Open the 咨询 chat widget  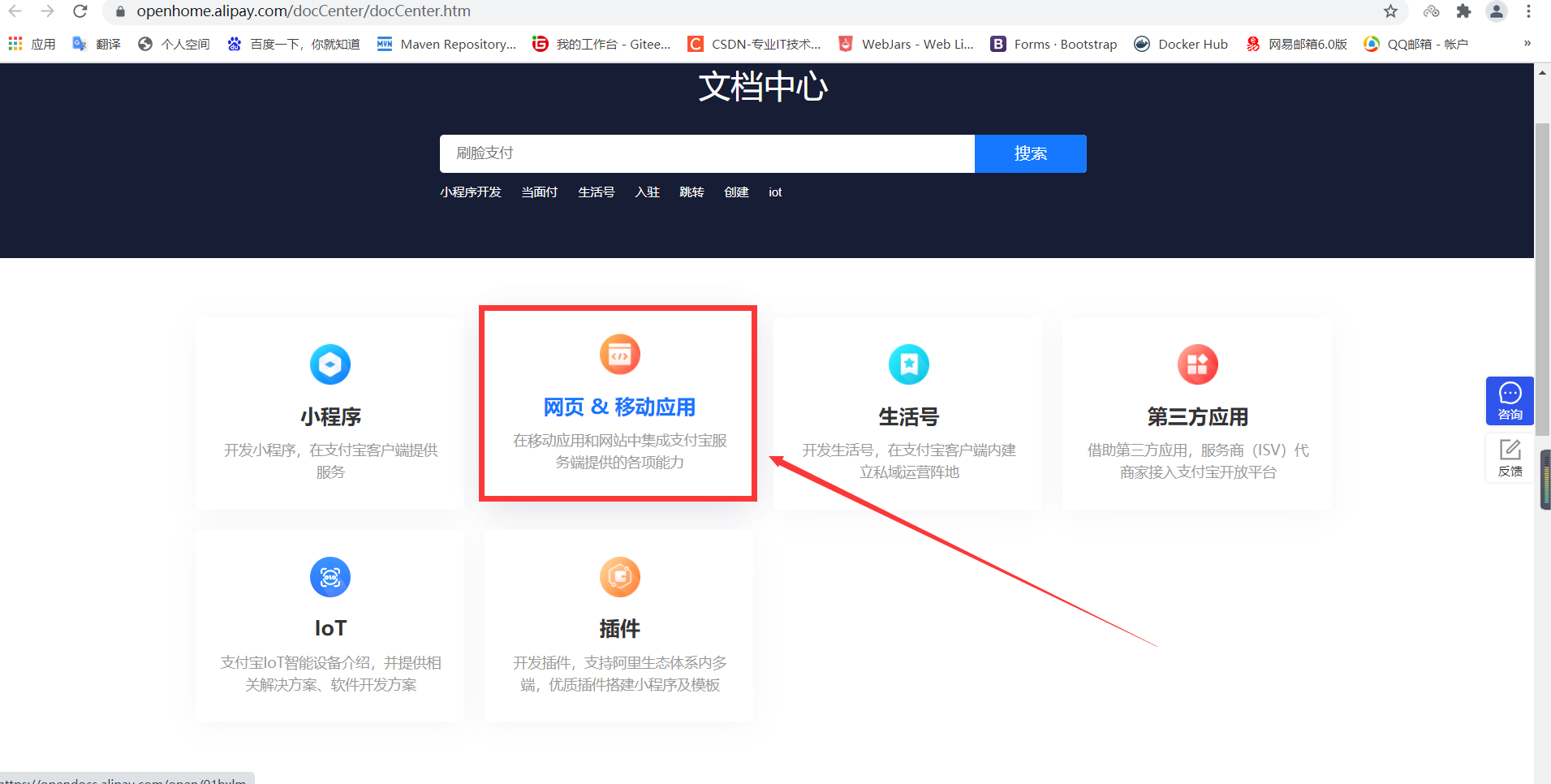coord(1510,401)
